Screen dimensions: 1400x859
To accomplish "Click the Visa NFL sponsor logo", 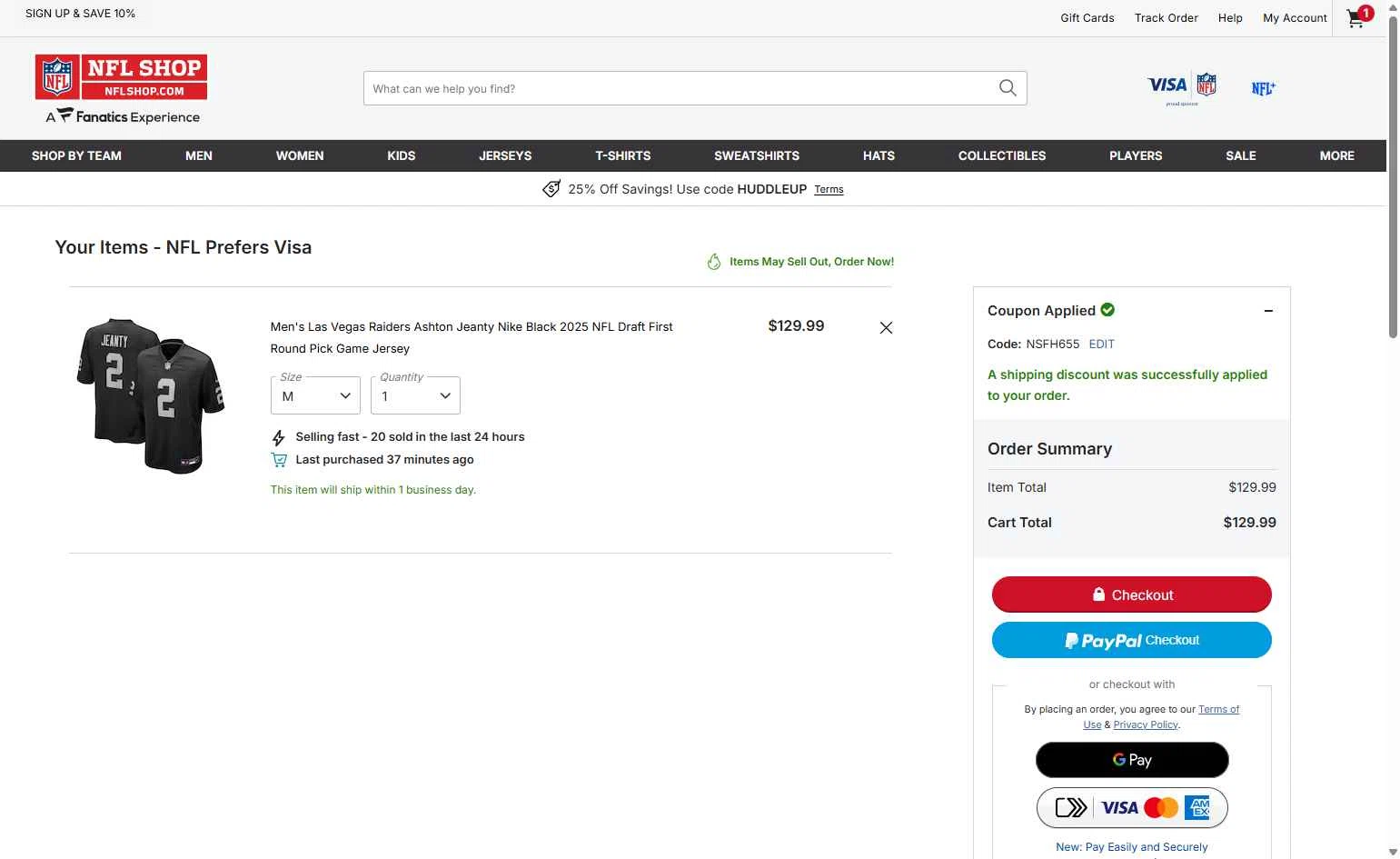I will pos(1181,87).
